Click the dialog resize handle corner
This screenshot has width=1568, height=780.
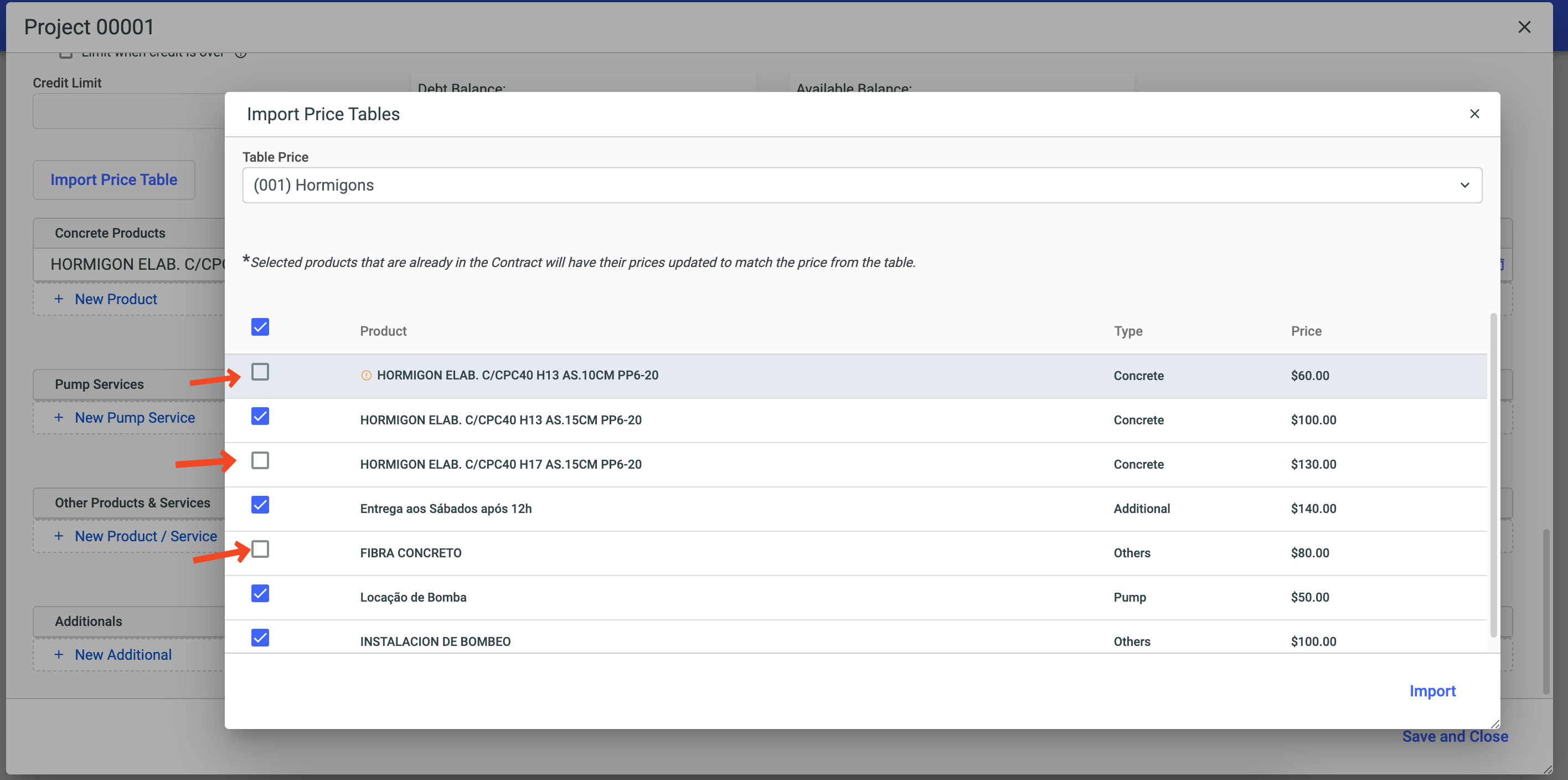1494,723
